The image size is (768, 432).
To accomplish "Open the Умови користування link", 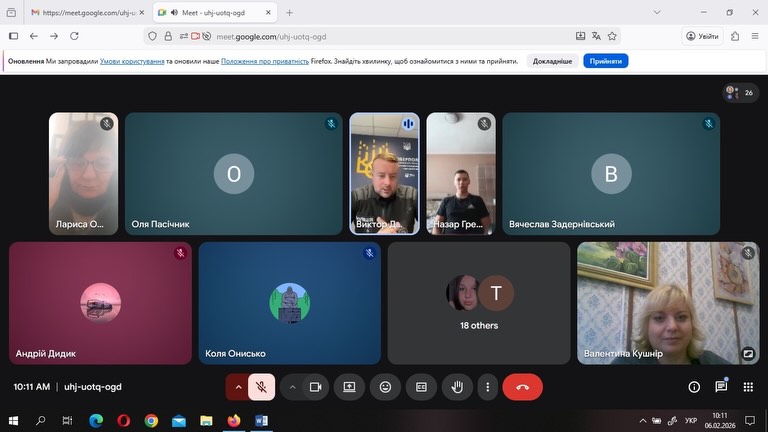I will (x=131, y=61).
